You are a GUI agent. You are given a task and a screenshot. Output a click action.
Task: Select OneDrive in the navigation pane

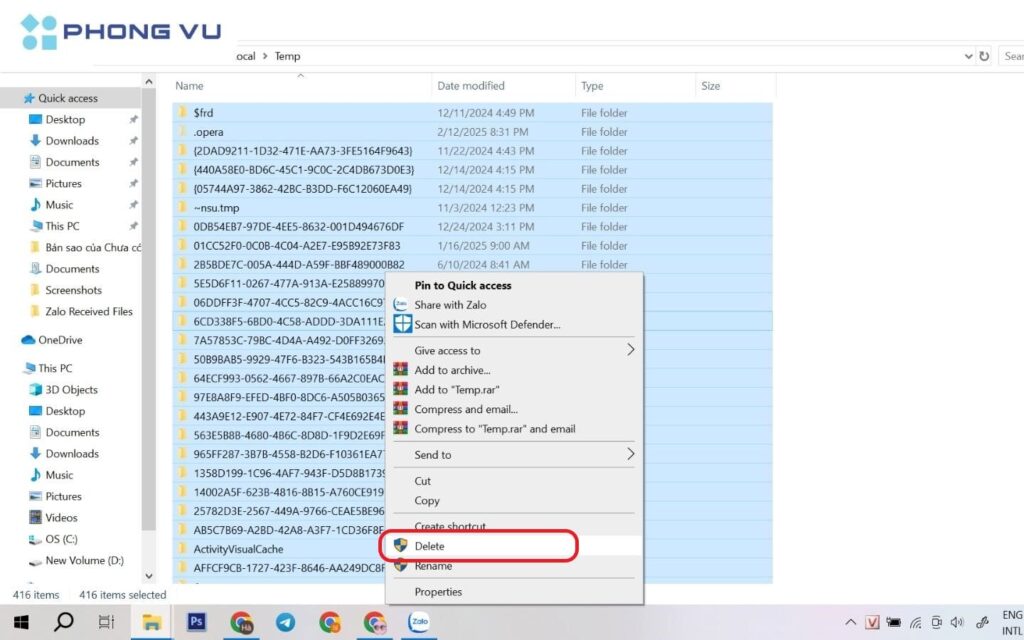click(60, 340)
